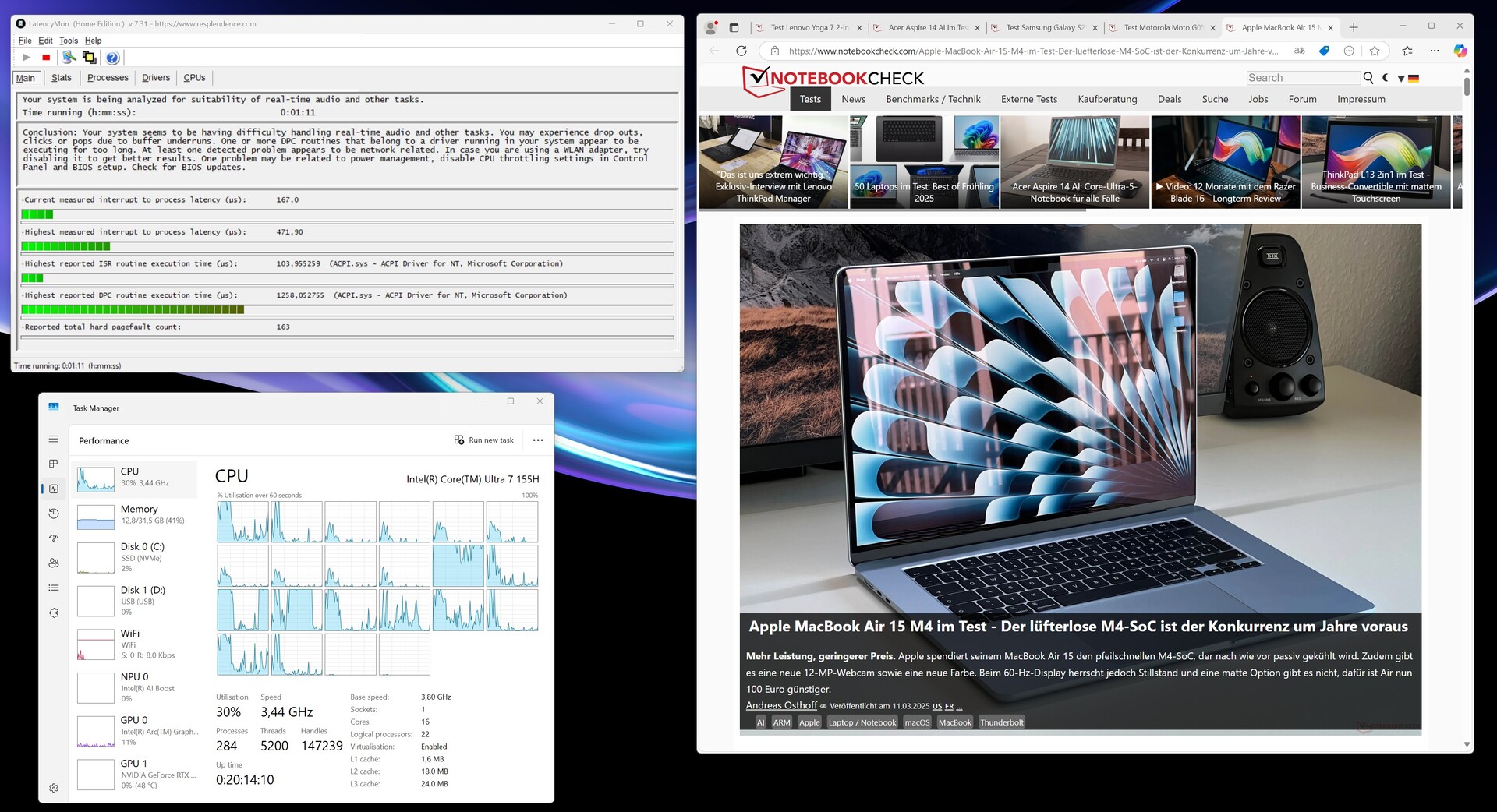Go to Task Manager Processes page icon
1497x812 pixels.
(x=53, y=464)
